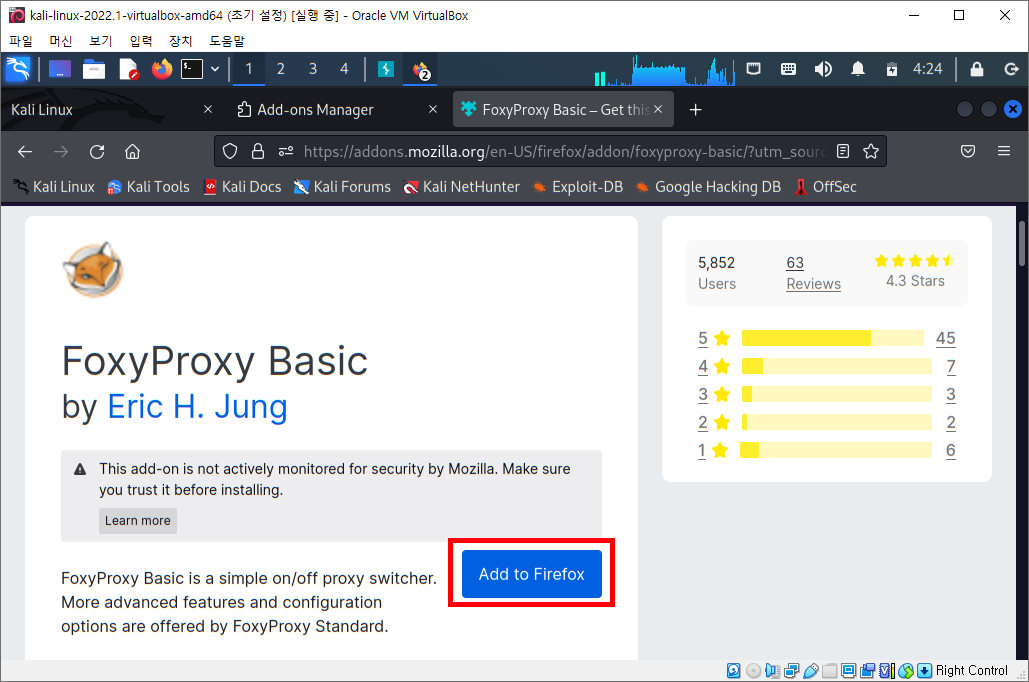Image resolution: width=1029 pixels, height=682 pixels.
Task: Click the desktop show icon in Kali panel
Action: [x=60, y=69]
